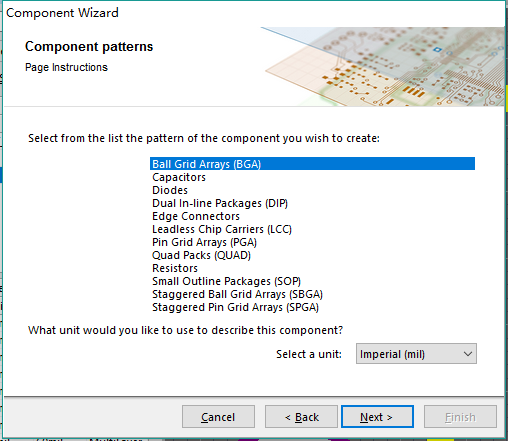The height and width of the screenshot is (441, 508).
Task: Pick Dual In-line Packages (DIP)
Action: tap(312, 203)
